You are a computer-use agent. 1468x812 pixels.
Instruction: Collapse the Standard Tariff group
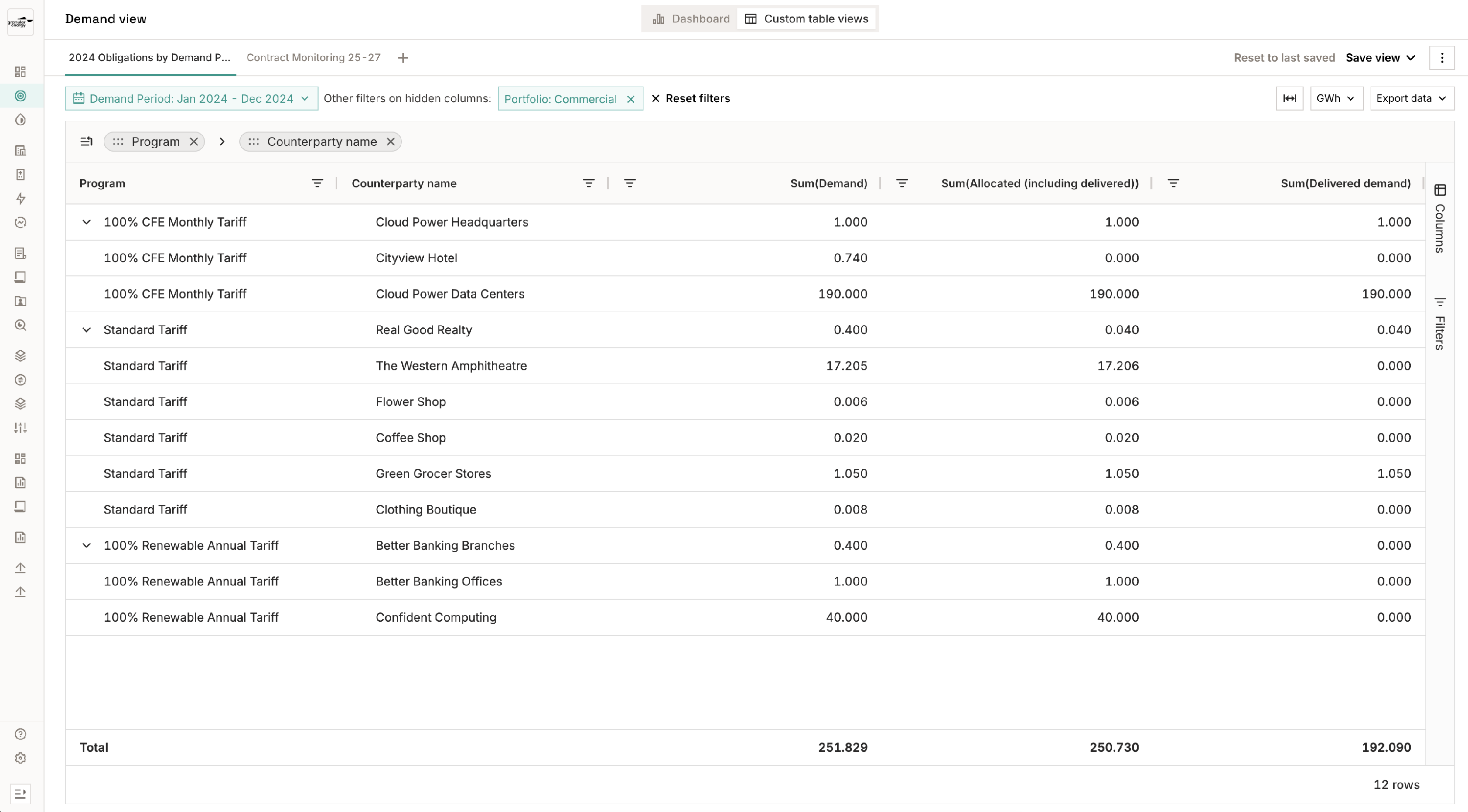click(x=87, y=330)
